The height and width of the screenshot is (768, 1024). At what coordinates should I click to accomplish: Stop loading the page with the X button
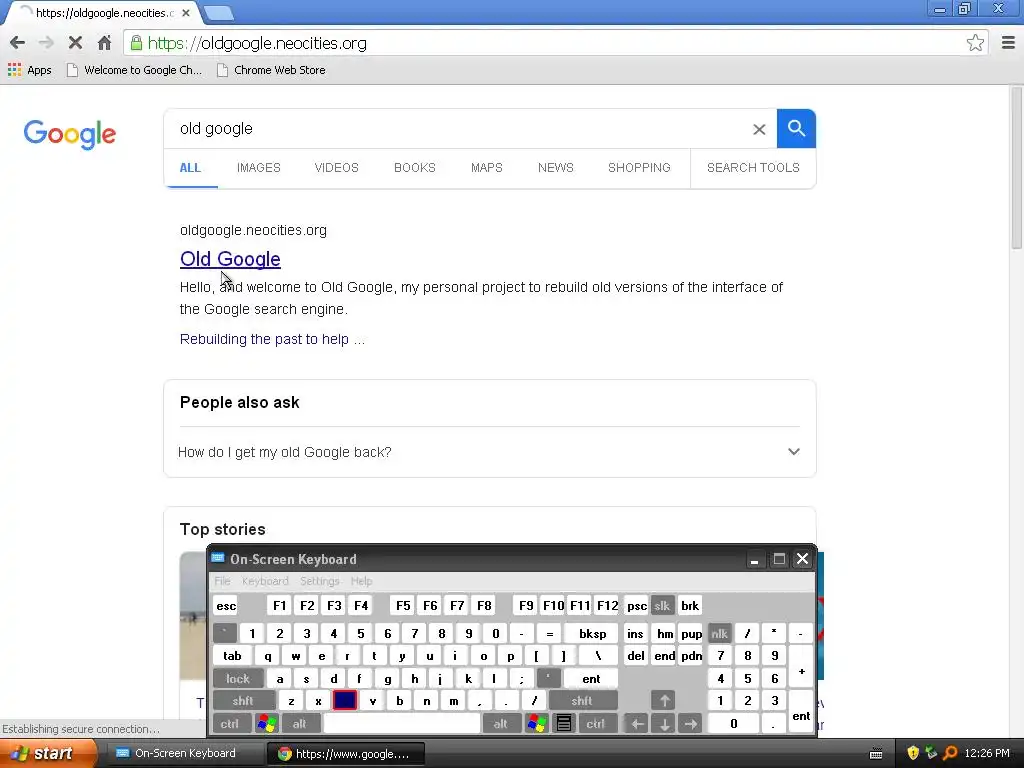[75, 43]
